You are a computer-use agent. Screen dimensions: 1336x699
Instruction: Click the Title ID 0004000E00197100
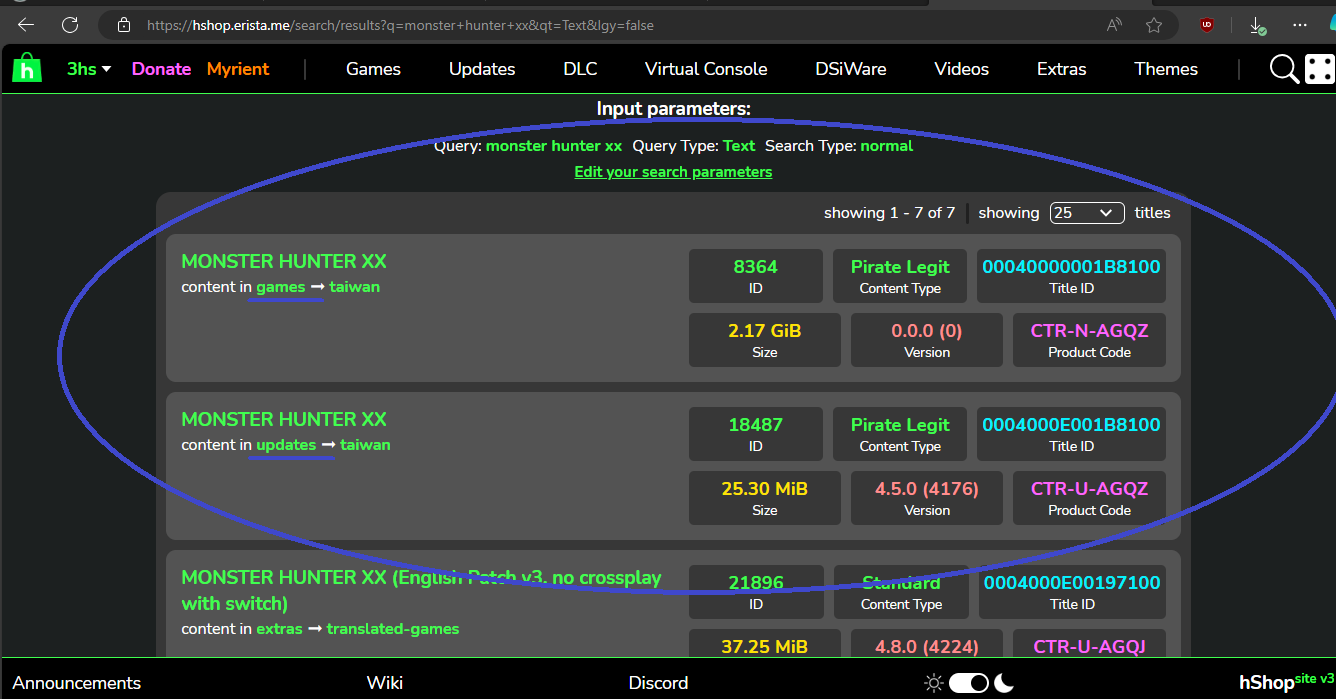1072,583
